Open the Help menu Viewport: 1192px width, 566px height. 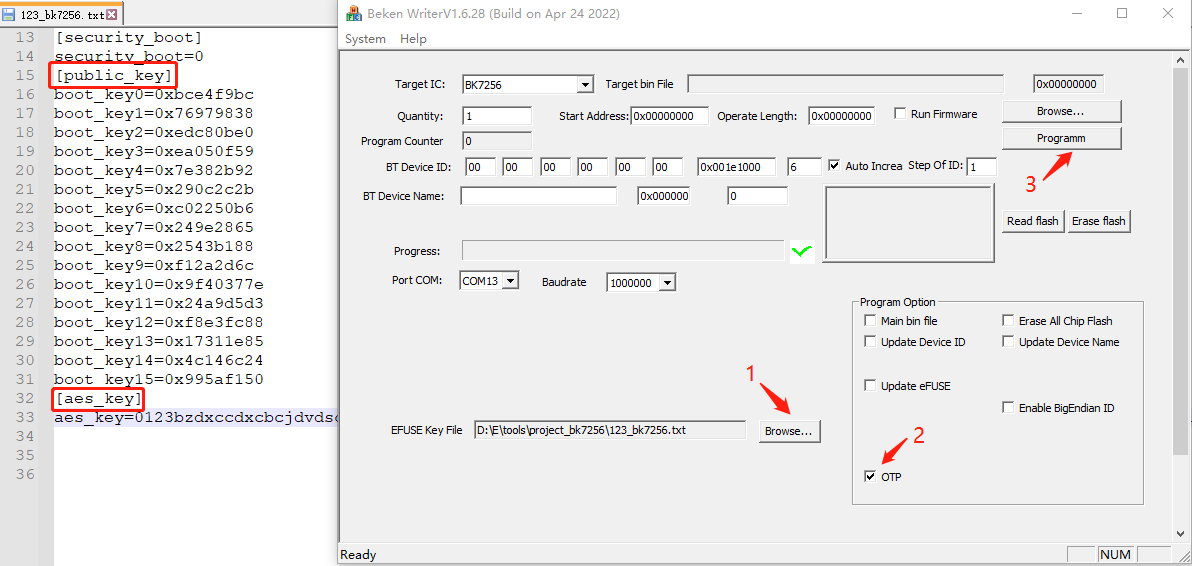coord(413,39)
